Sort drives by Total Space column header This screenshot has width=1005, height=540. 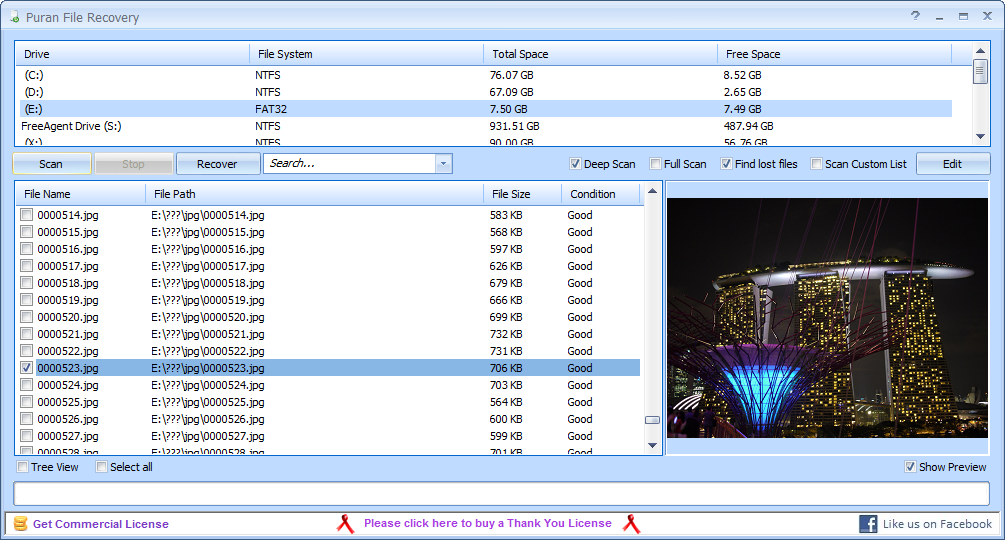(600, 54)
